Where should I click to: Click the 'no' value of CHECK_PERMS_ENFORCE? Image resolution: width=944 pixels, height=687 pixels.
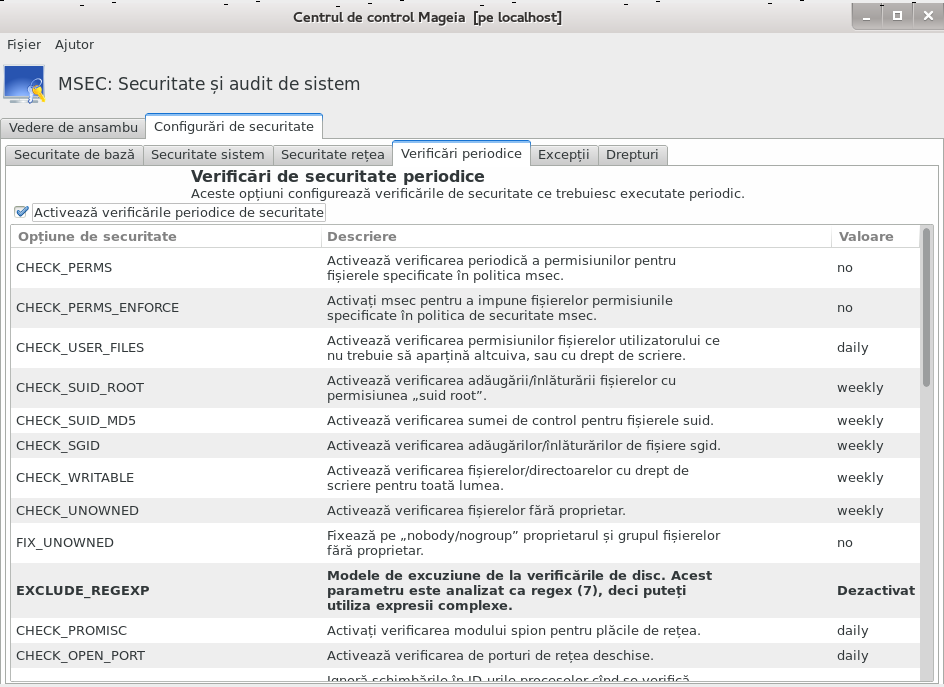(845, 308)
